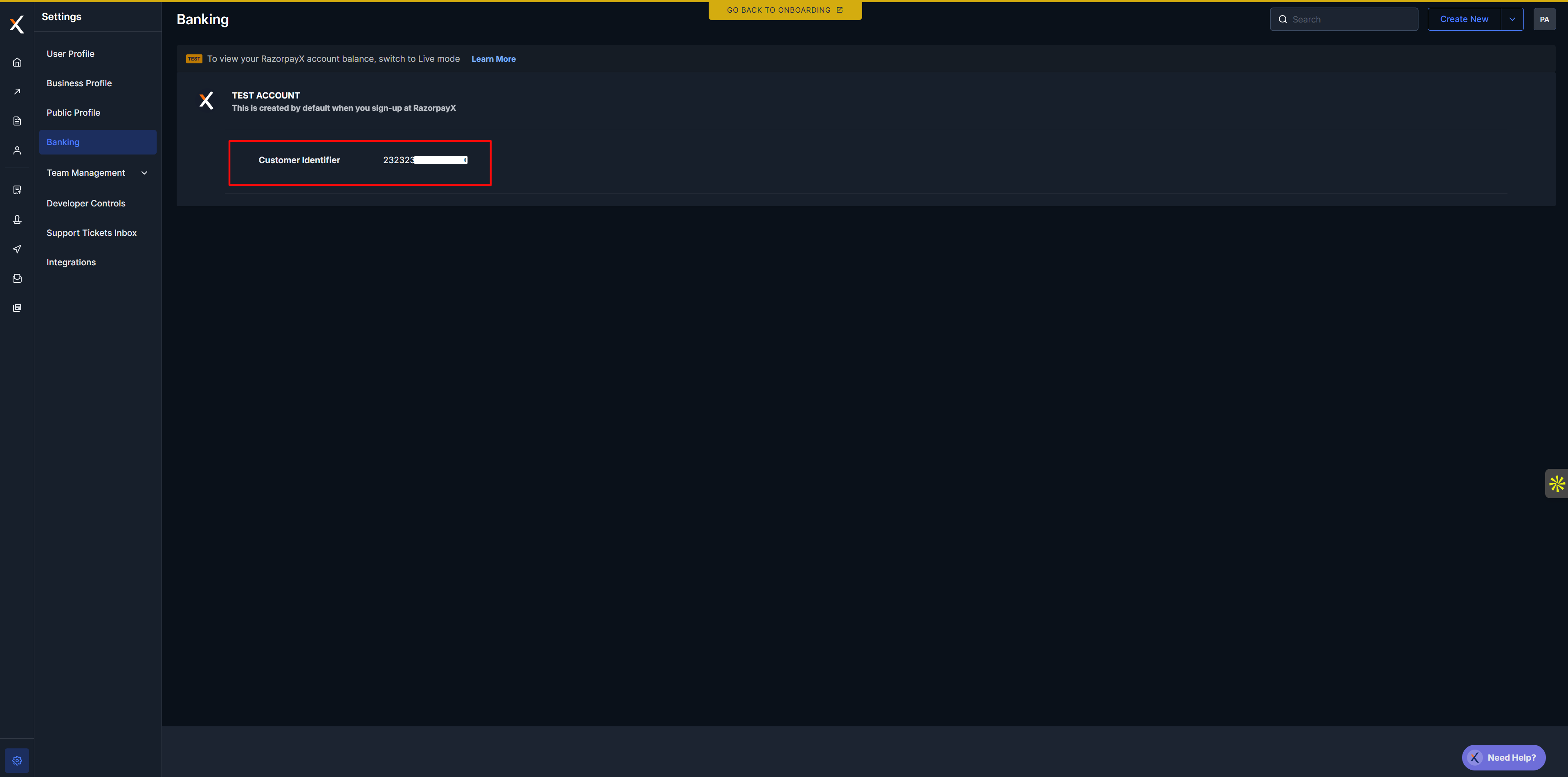This screenshot has height=777, width=1568.
Task: Open the diagonal arrow payouts icon
Action: click(17, 91)
